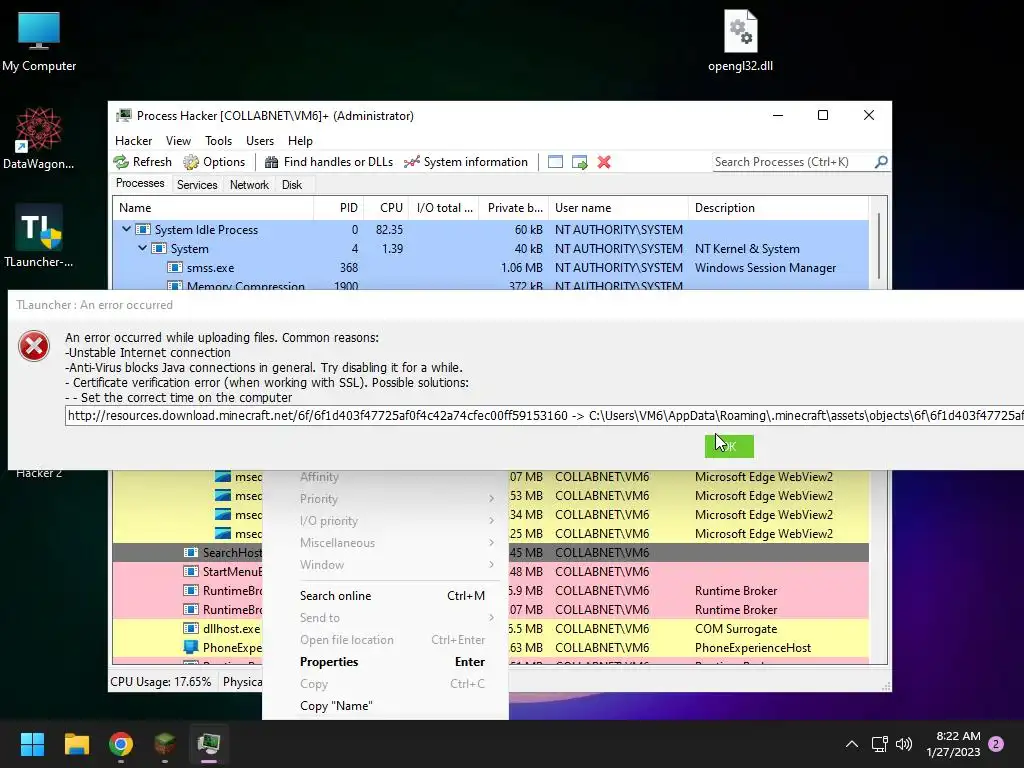This screenshot has width=1024, height=768.
Task: Open the Hacker menu
Action: pyautogui.click(x=133, y=141)
